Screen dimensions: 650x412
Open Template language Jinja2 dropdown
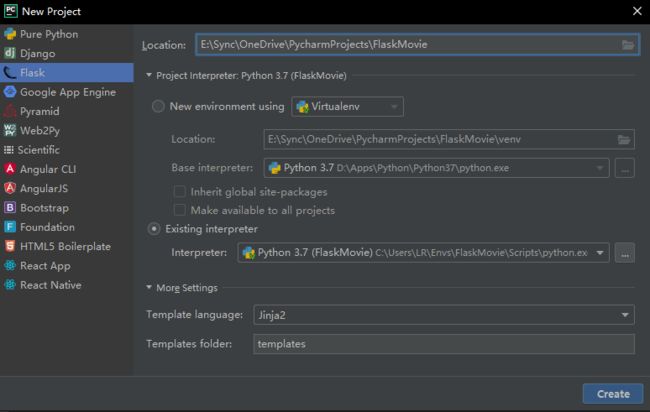pyautogui.click(x=444, y=315)
